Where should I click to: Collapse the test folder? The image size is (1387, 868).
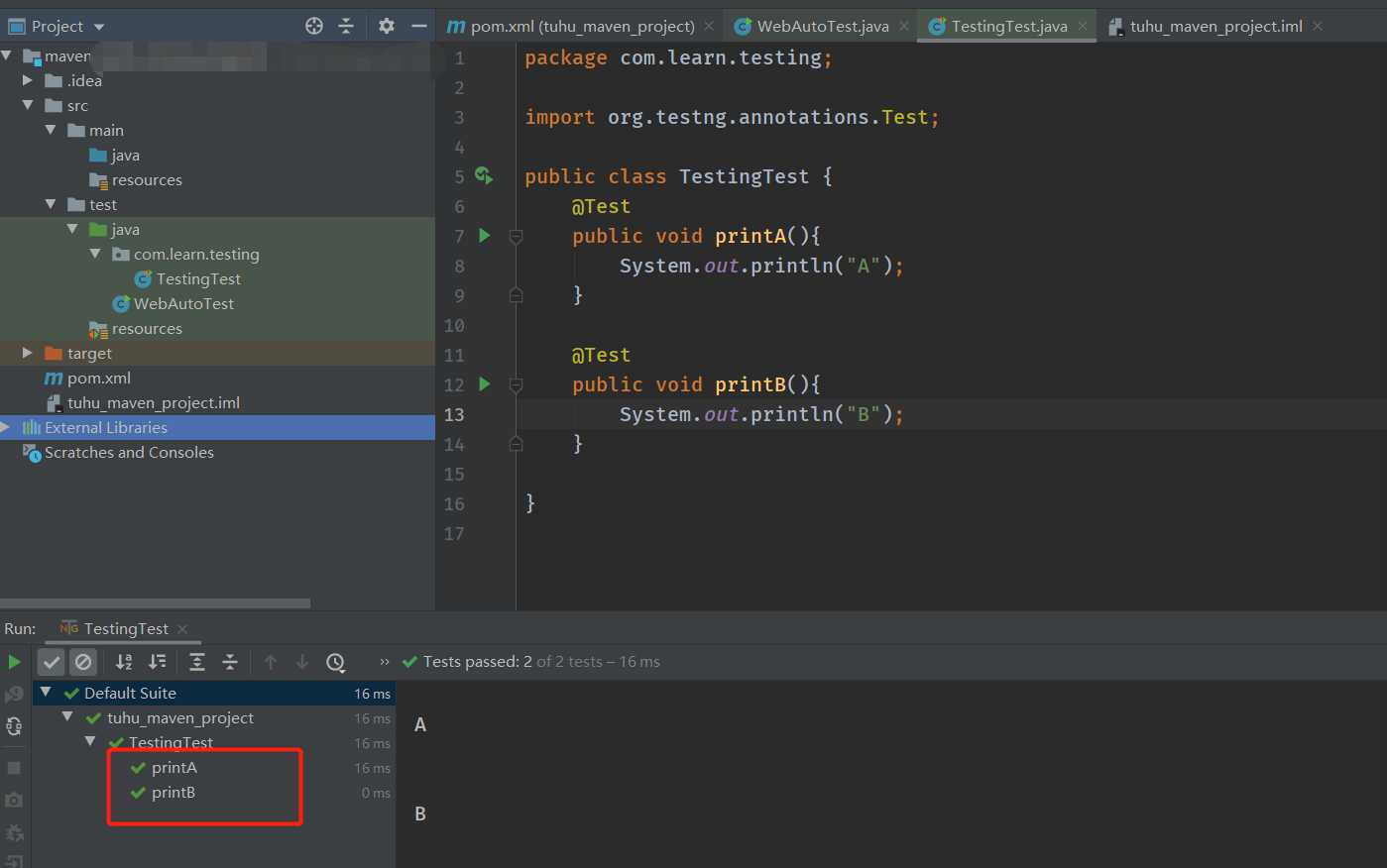[x=51, y=204]
